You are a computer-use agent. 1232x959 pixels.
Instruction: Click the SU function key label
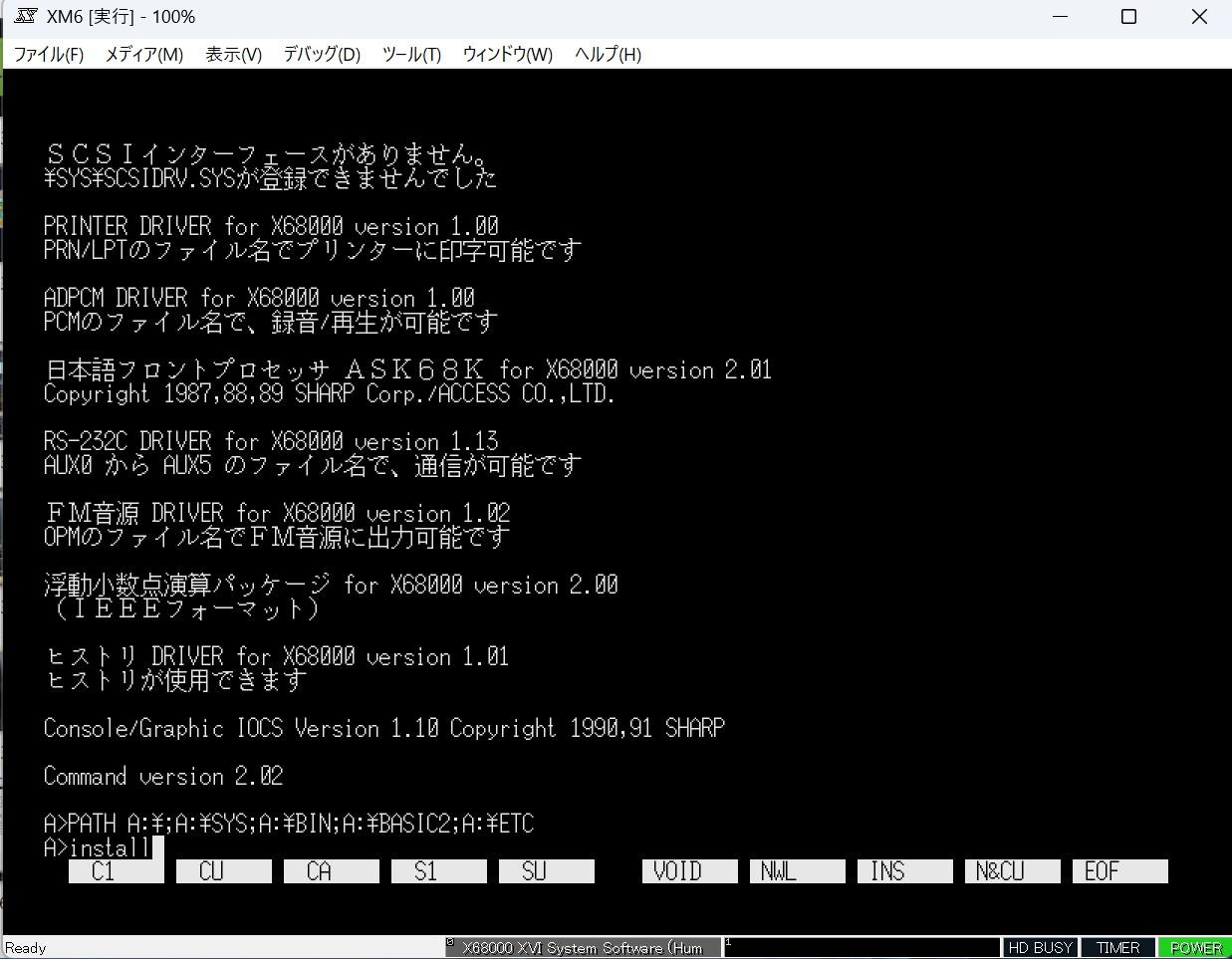[x=547, y=871]
